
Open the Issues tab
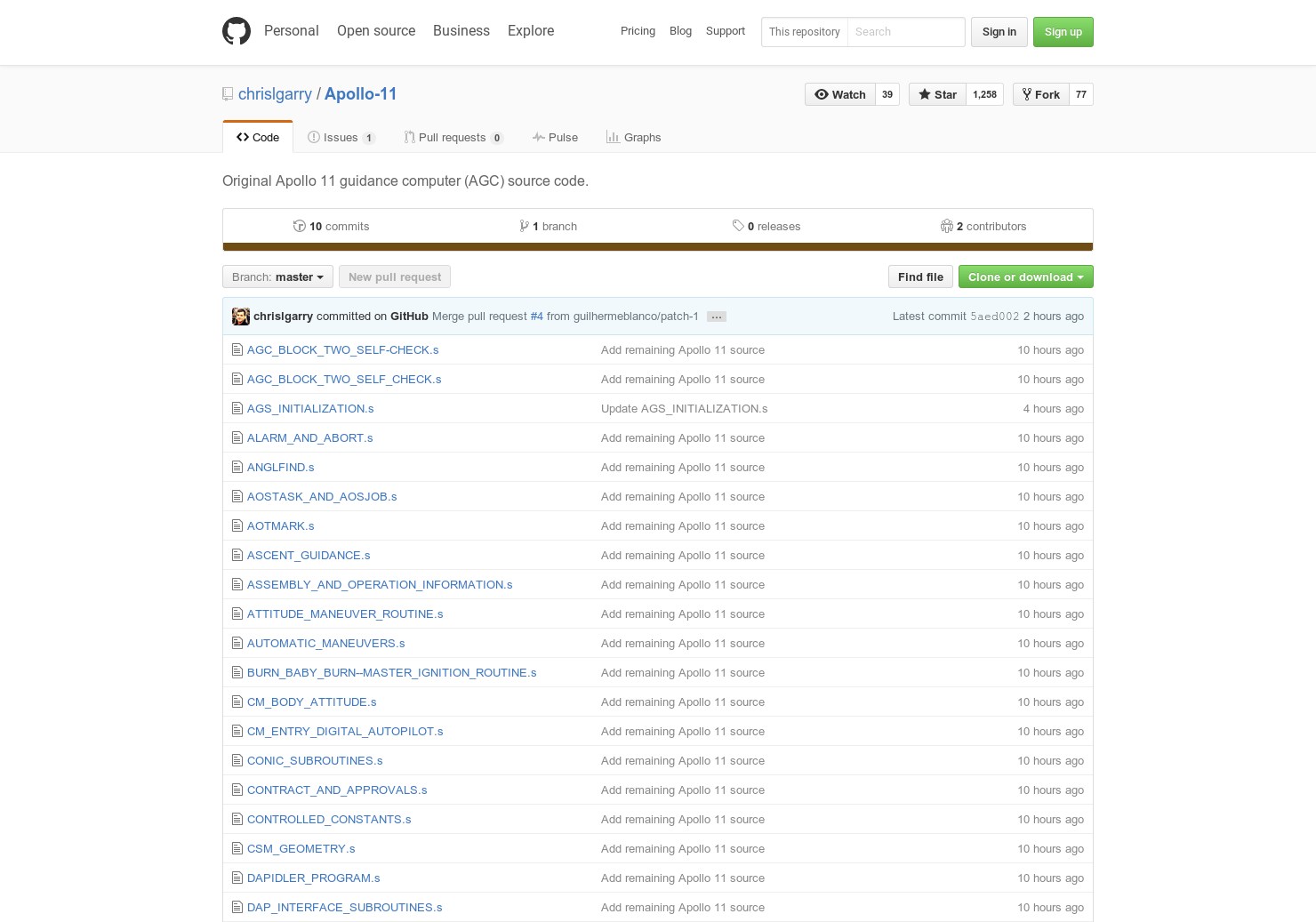pyautogui.click(x=341, y=138)
